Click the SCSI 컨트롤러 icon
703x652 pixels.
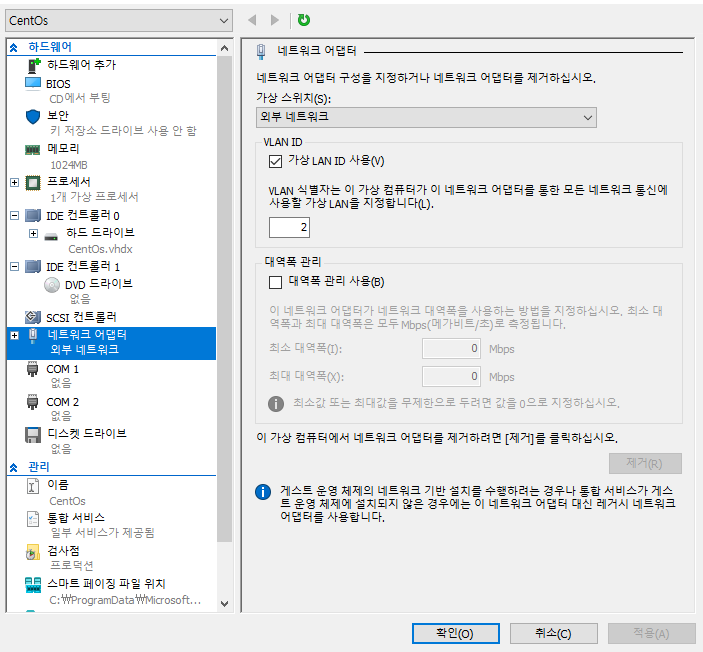(33, 317)
